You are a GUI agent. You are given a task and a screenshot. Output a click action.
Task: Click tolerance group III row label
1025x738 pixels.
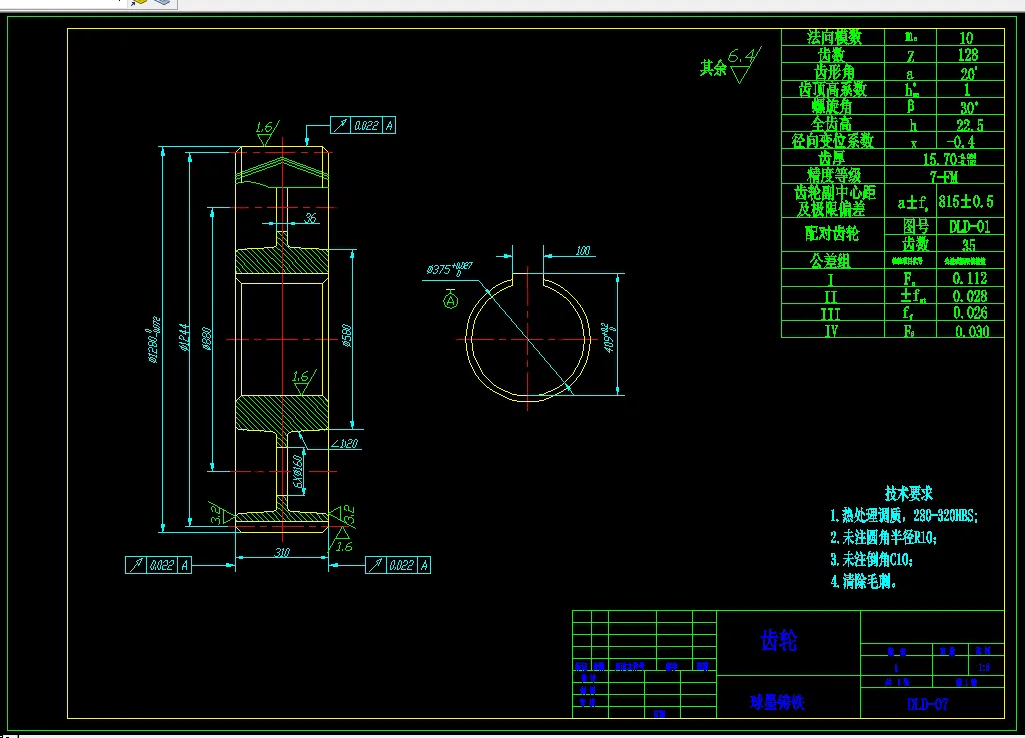[830, 314]
